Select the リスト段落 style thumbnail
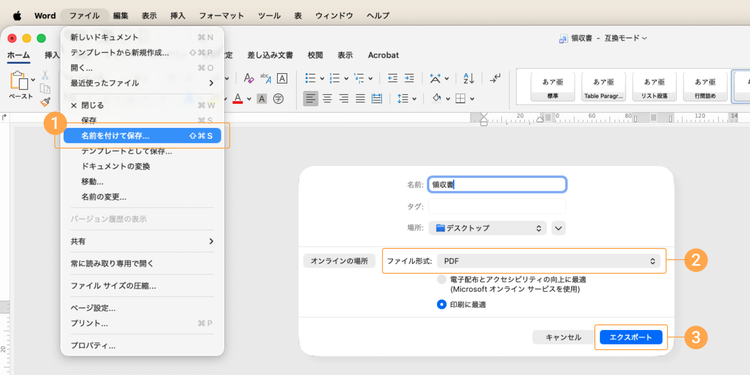The width and height of the screenshot is (750, 375). coord(654,87)
